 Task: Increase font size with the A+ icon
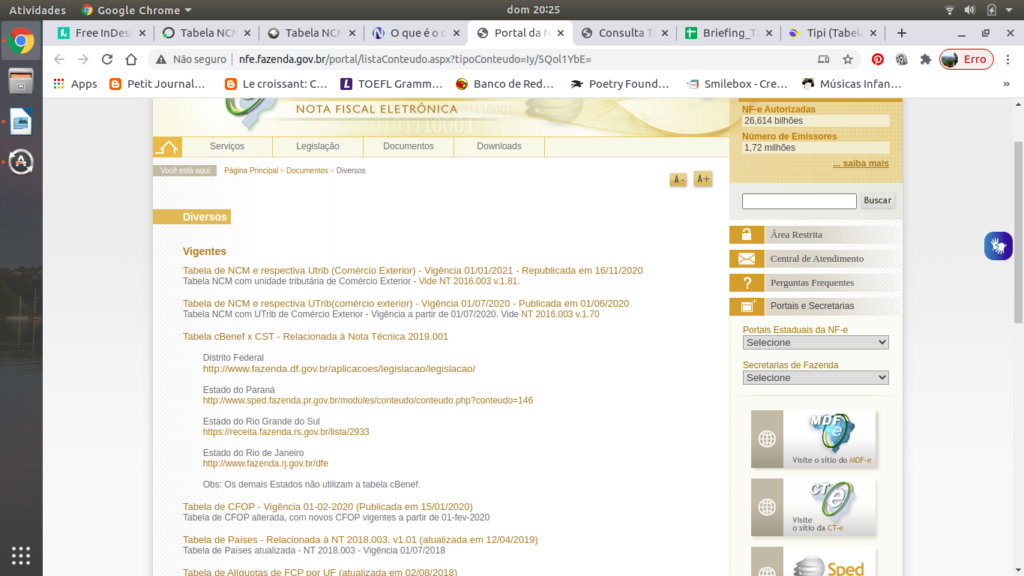[703, 179]
